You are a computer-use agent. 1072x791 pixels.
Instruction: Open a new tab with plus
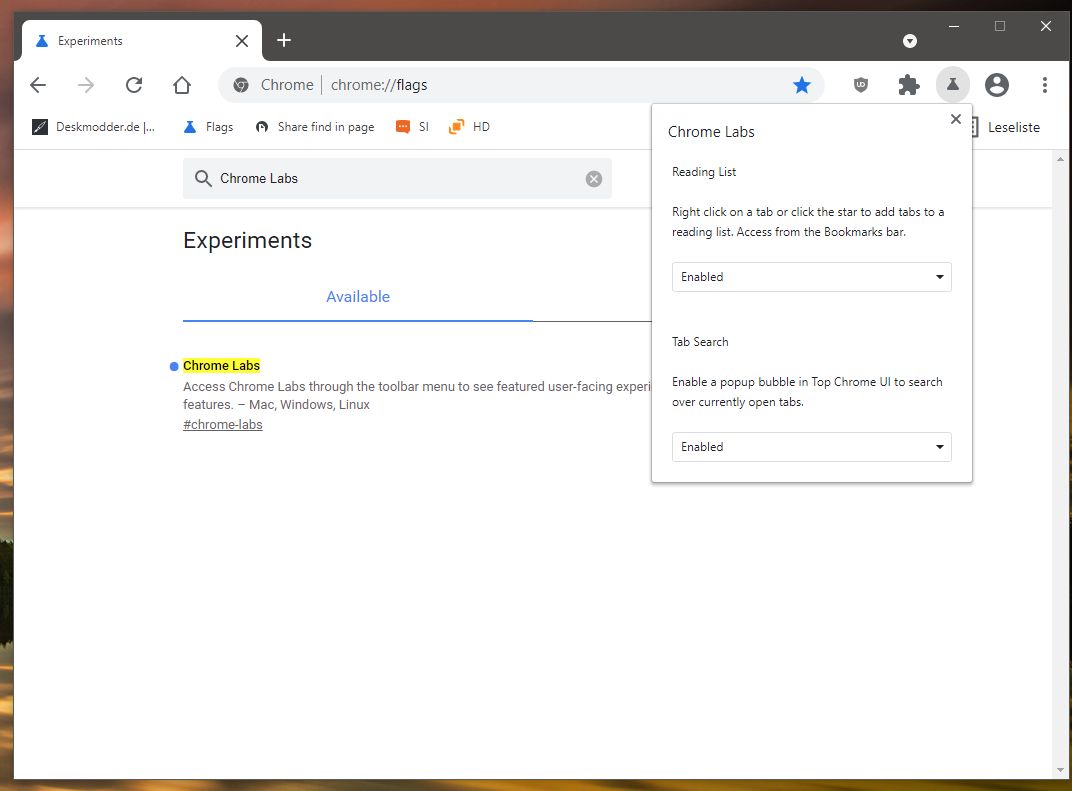click(x=284, y=40)
